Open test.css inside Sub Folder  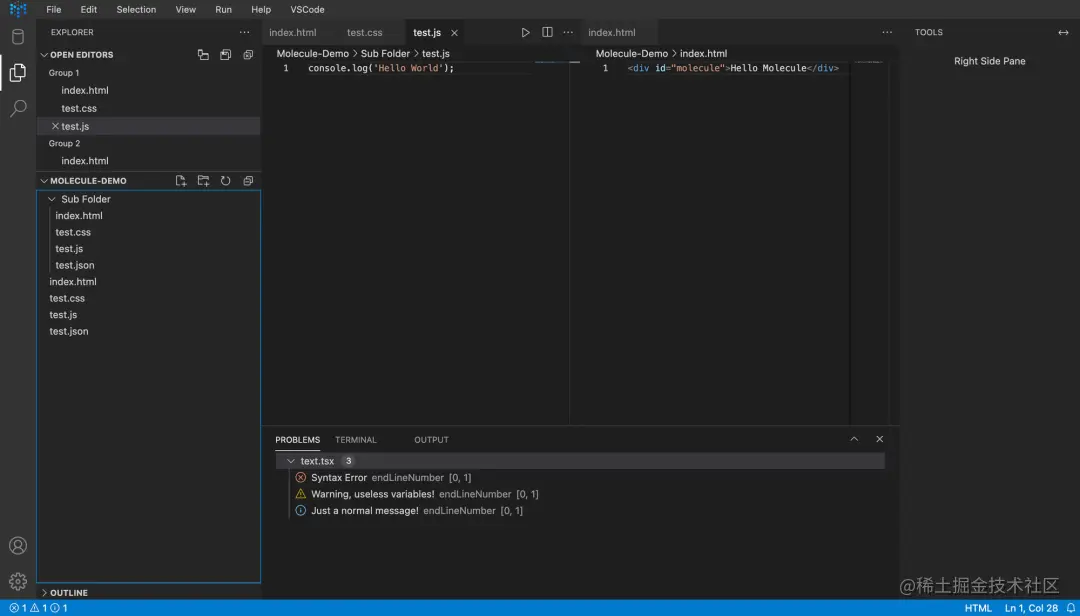[x=73, y=232]
